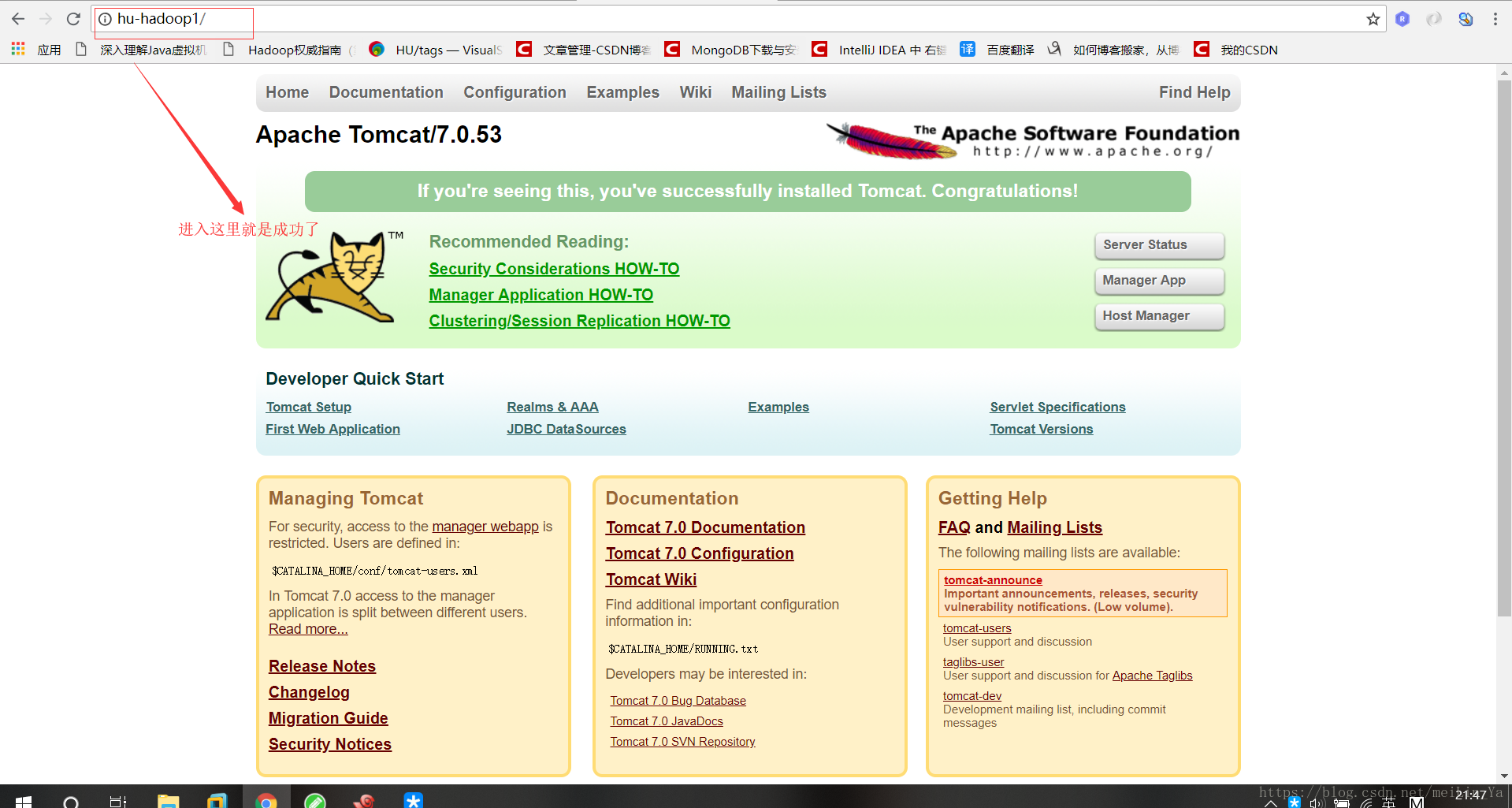Open the Changelog link

coord(309,692)
